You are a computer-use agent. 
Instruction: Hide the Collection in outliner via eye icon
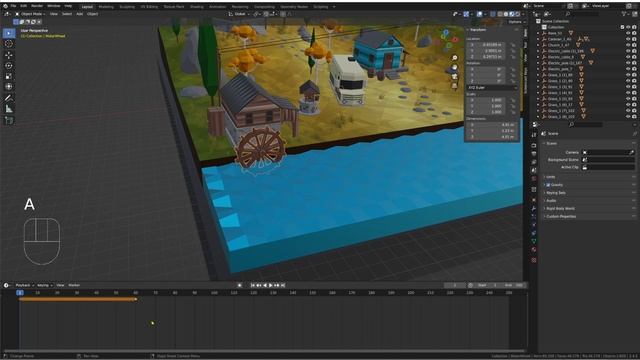[628, 27]
